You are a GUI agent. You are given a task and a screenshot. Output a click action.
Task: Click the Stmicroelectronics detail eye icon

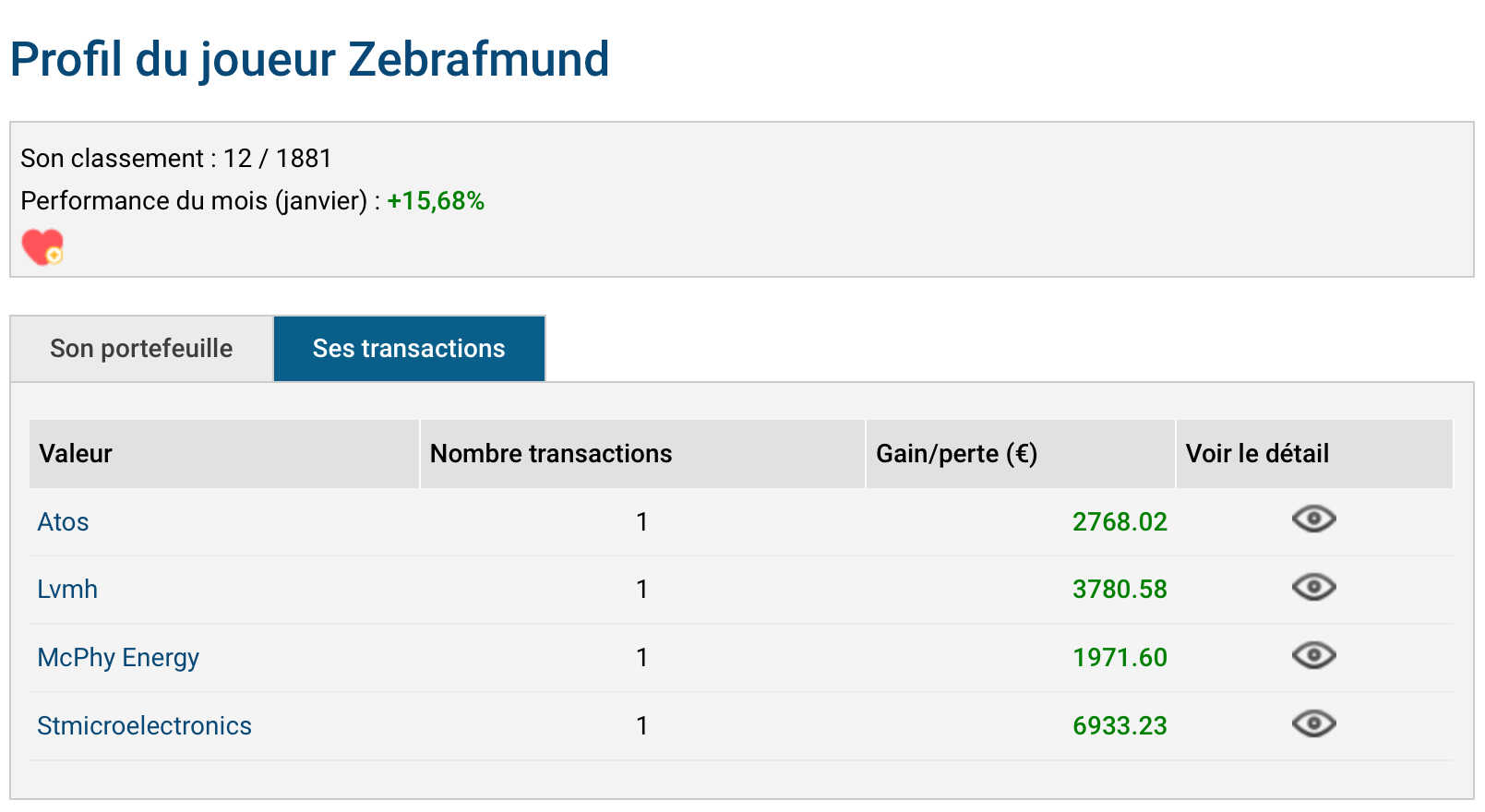(1313, 723)
